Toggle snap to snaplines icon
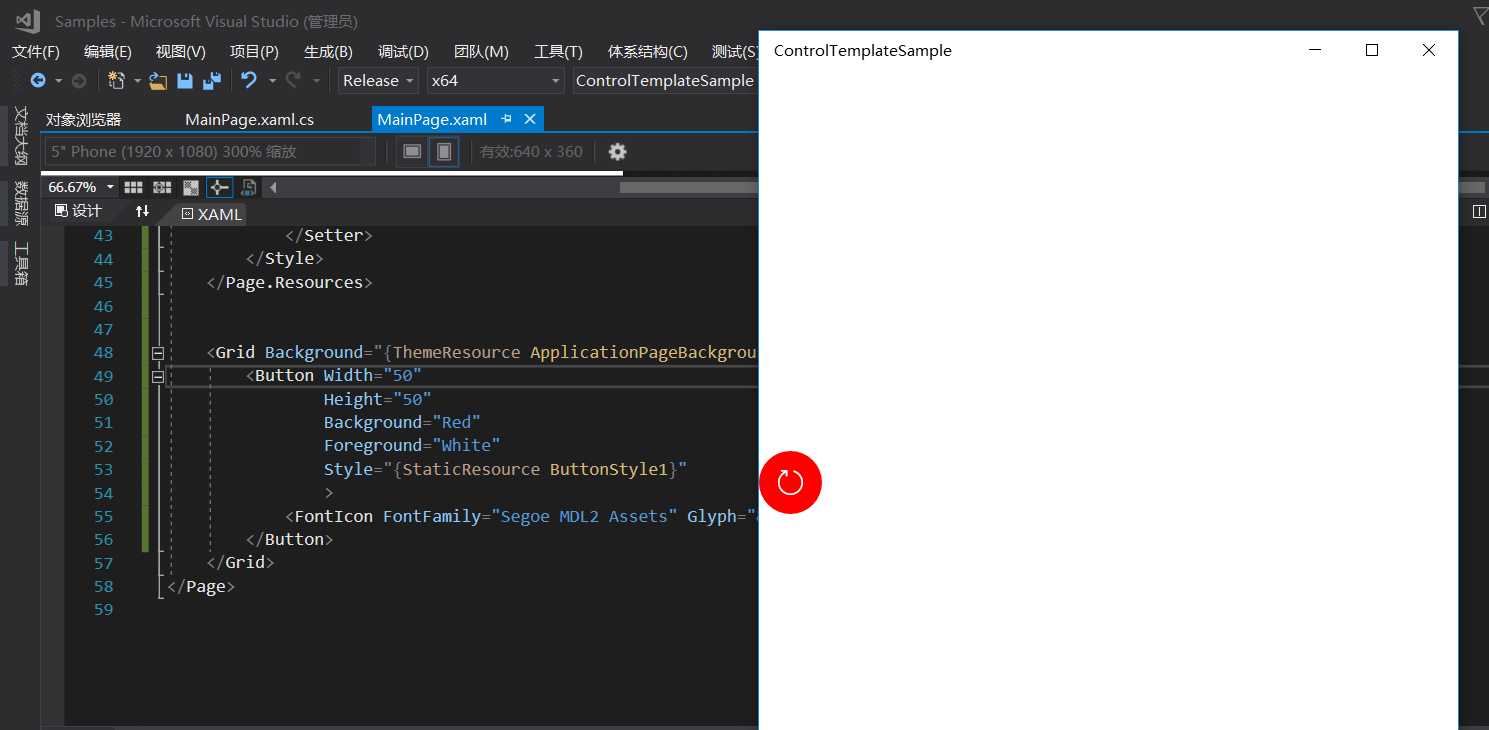This screenshot has height=730, width=1489. click(x=219, y=187)
